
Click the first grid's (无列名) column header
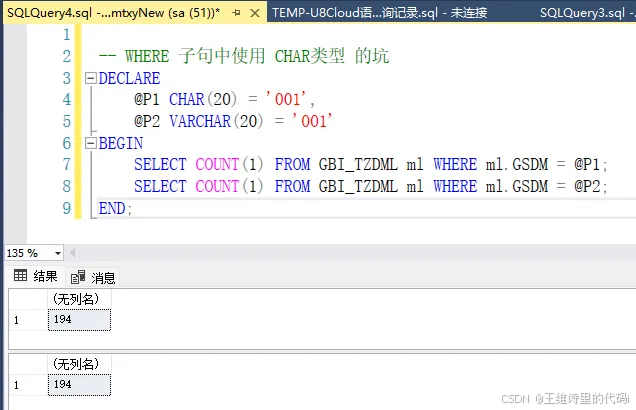(x=79, y=299)
